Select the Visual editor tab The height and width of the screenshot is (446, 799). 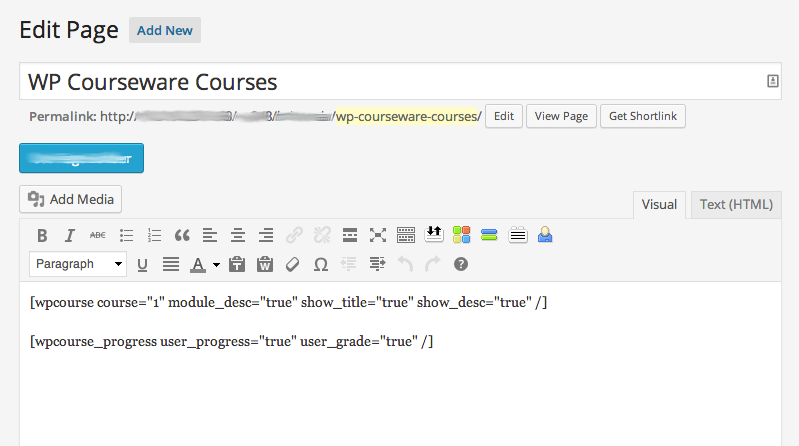659,204
